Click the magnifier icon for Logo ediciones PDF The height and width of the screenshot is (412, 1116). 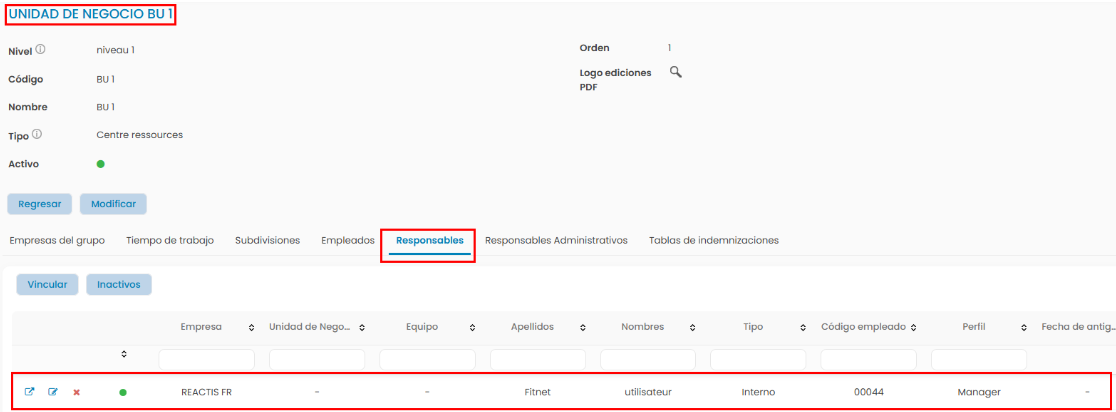pyautogui.click(x=675, y=72)
